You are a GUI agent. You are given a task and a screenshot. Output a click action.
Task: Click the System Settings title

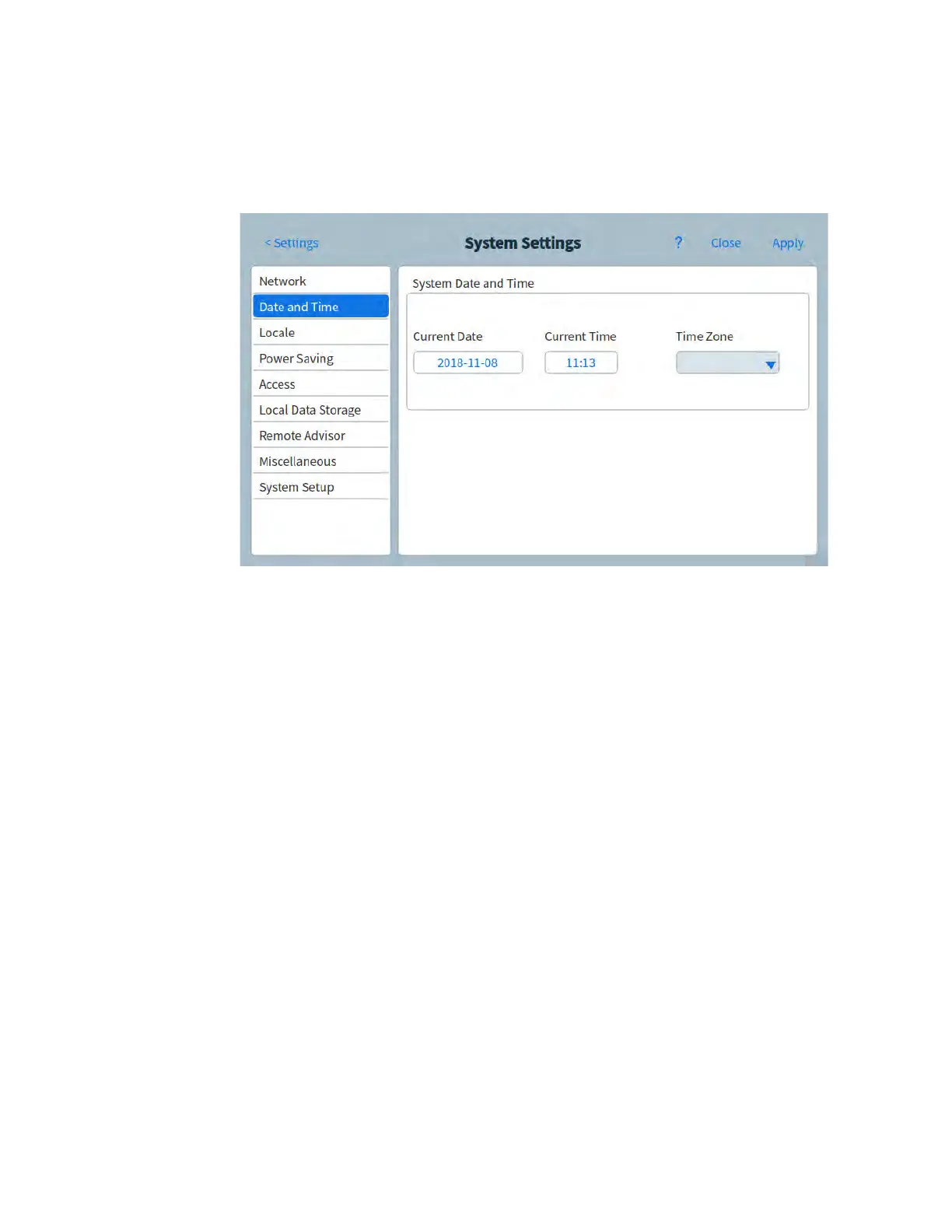(x=523, y=243)
